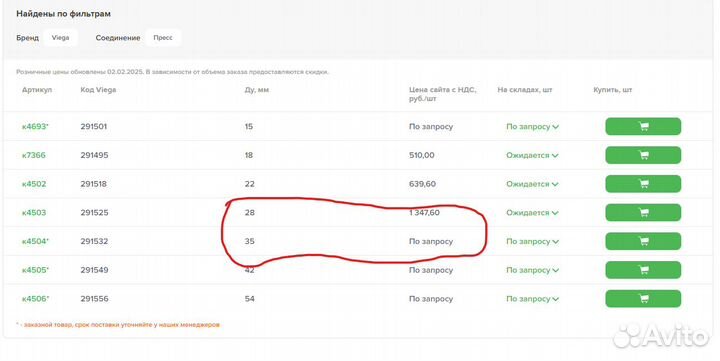This screenshot has width=720, height=361.
Task: Expand stock 'По запросу' for к4505
Action: (532, 270)
